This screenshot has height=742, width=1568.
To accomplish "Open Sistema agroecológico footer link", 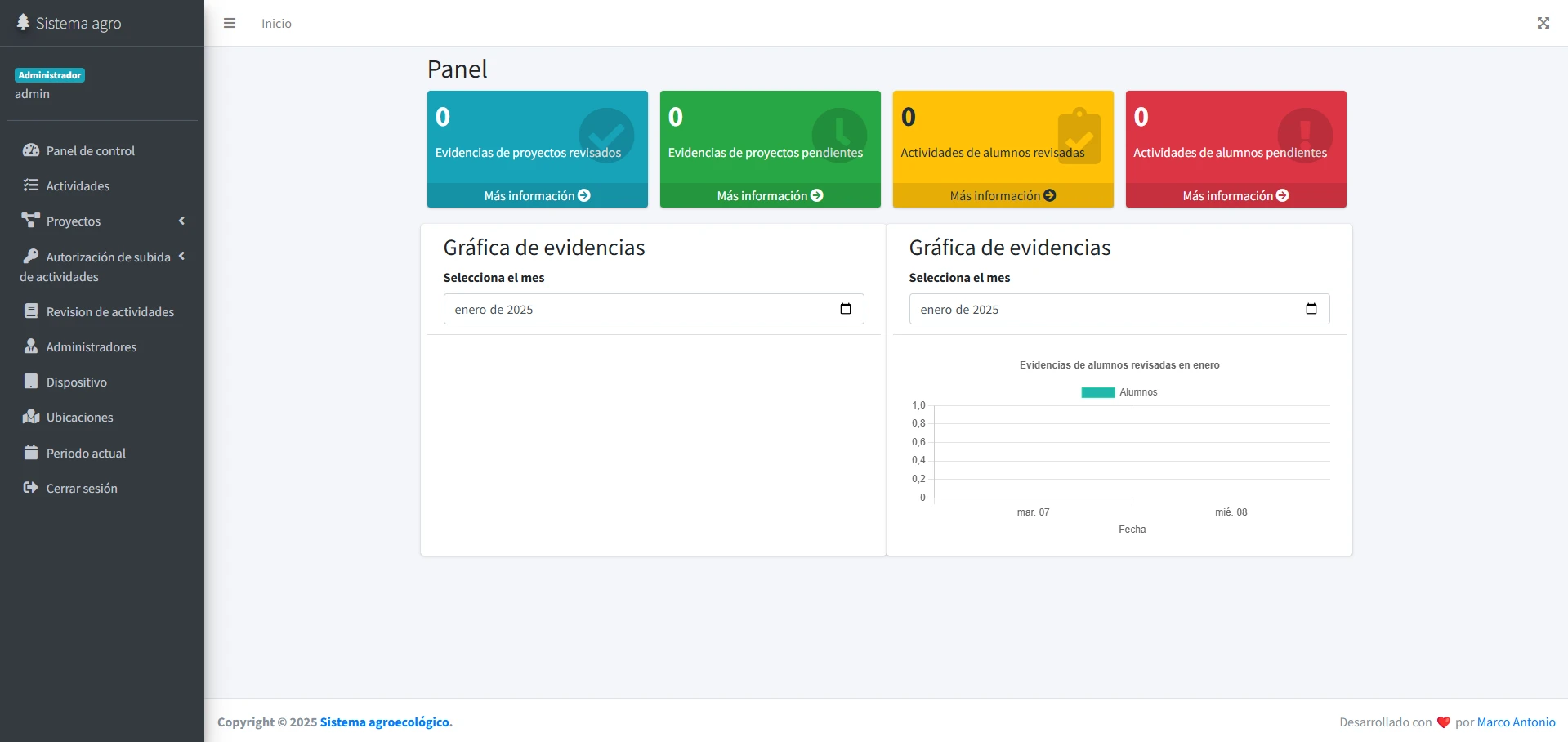I will coord(386,722).
